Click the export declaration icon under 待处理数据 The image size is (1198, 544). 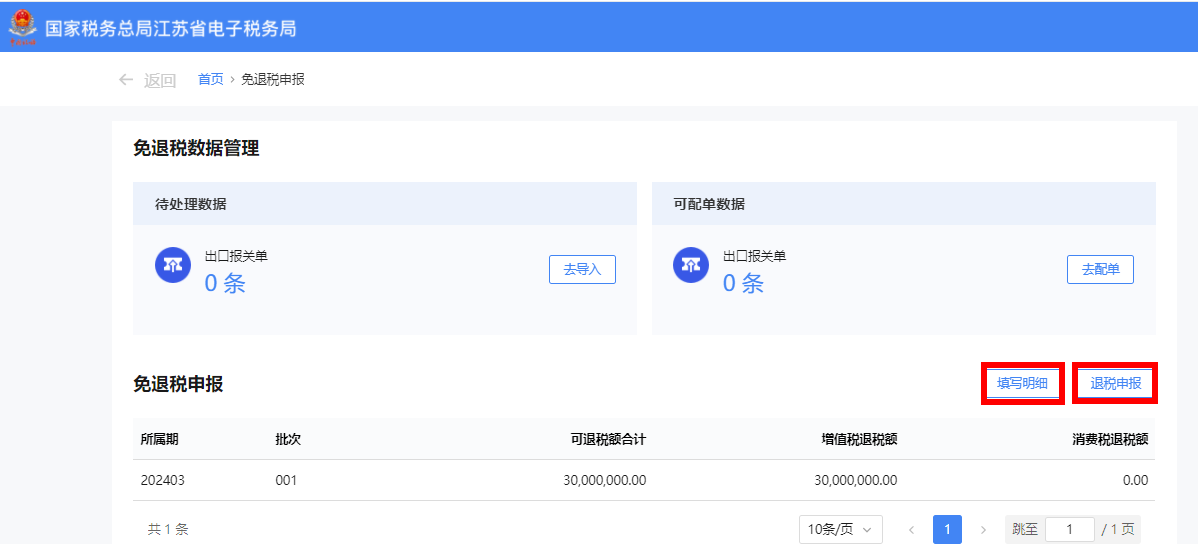(x=173, y=265)
